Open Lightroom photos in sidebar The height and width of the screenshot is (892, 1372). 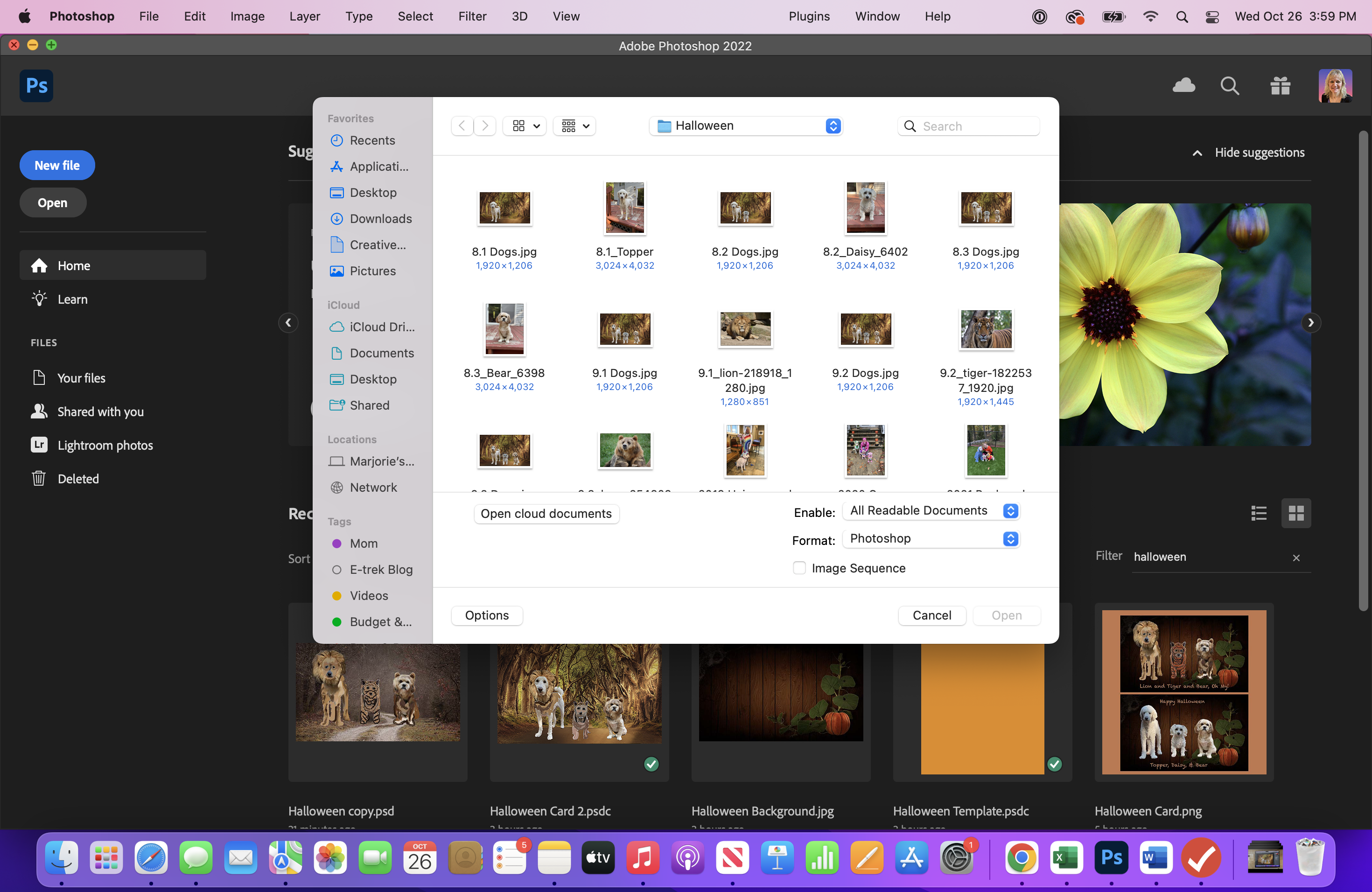point(105,445)
